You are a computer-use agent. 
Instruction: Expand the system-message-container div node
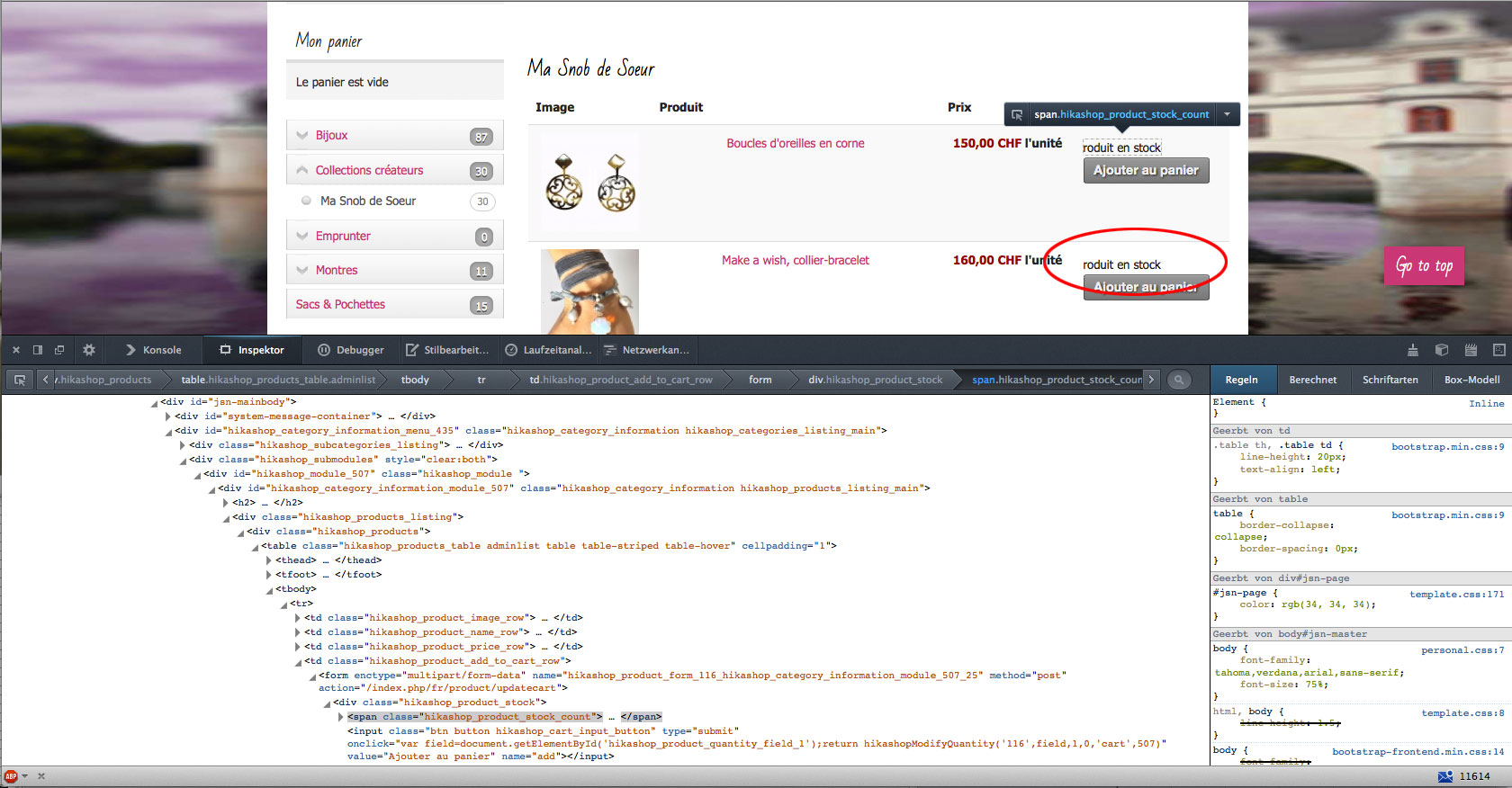click(x=168, y=416)
